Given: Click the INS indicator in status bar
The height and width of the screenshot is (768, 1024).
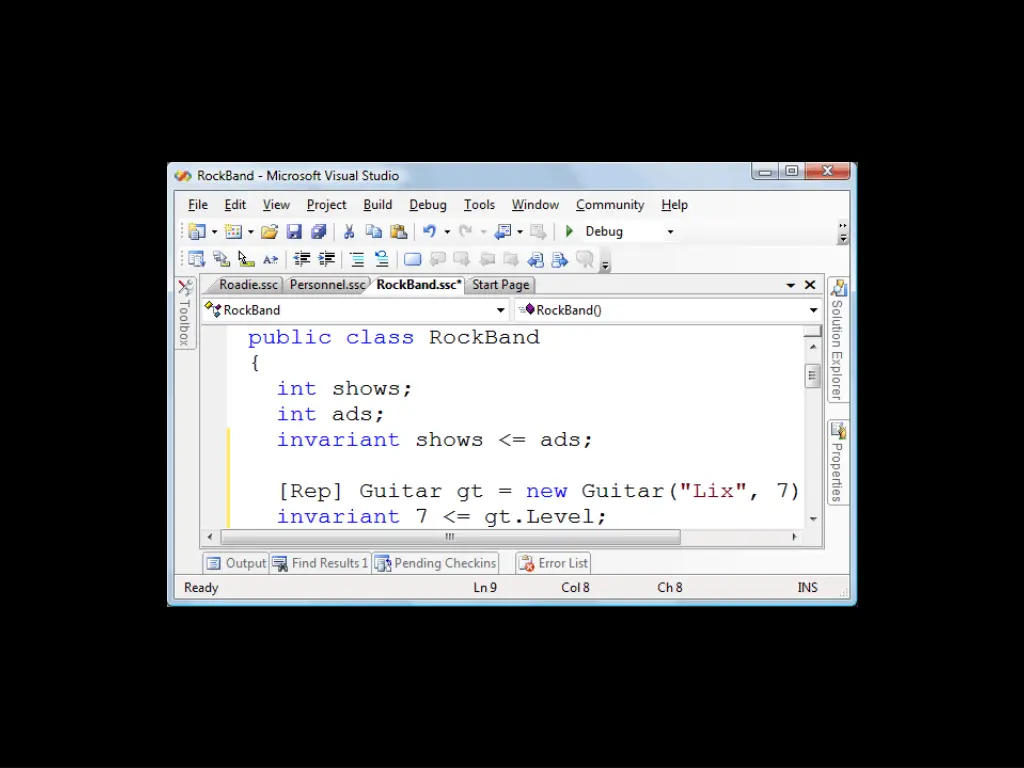Looking at the screenshot, I should (807, 587).
